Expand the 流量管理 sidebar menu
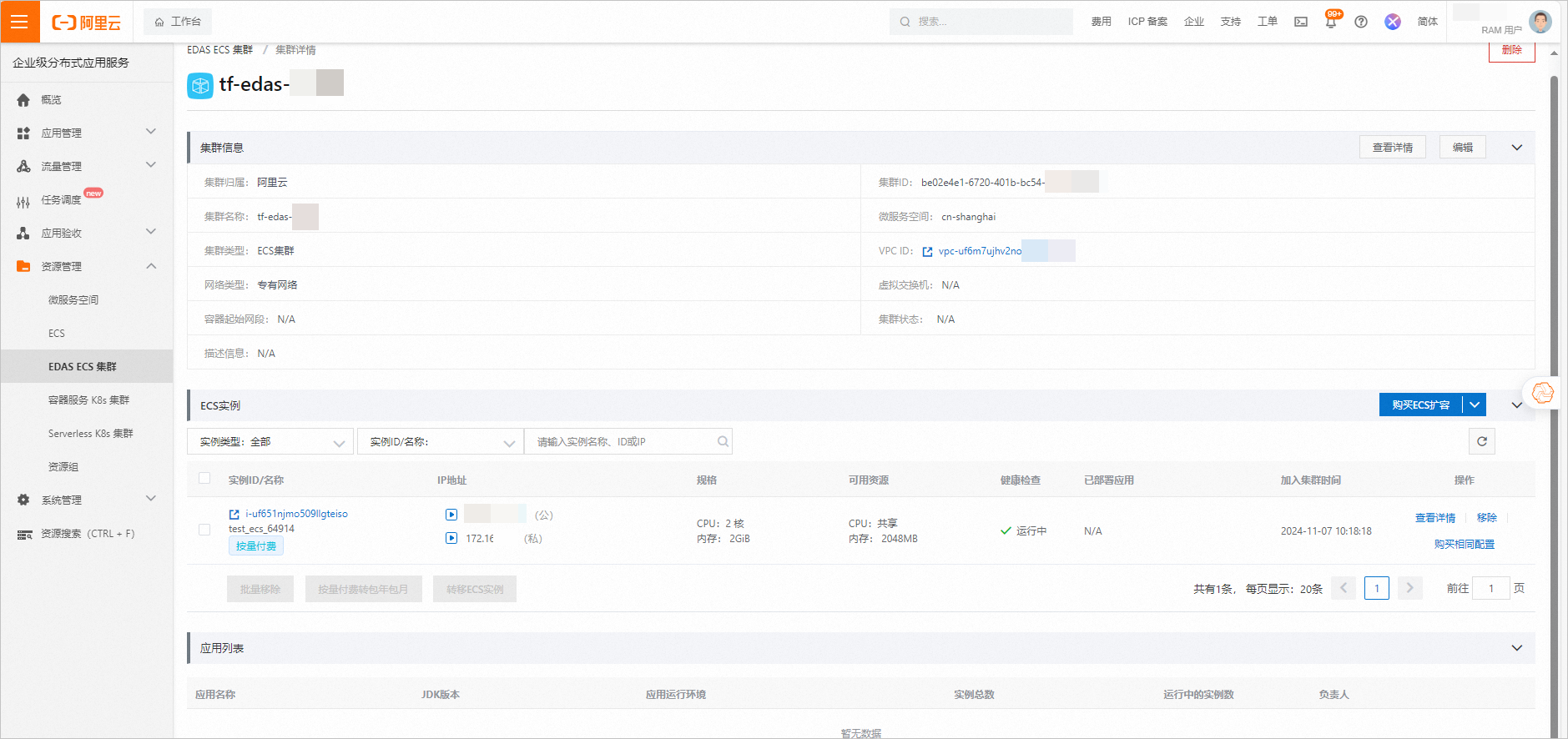The height and width of the screenshot is (739, 1568). pyautogui.click(x=151, y=165)
